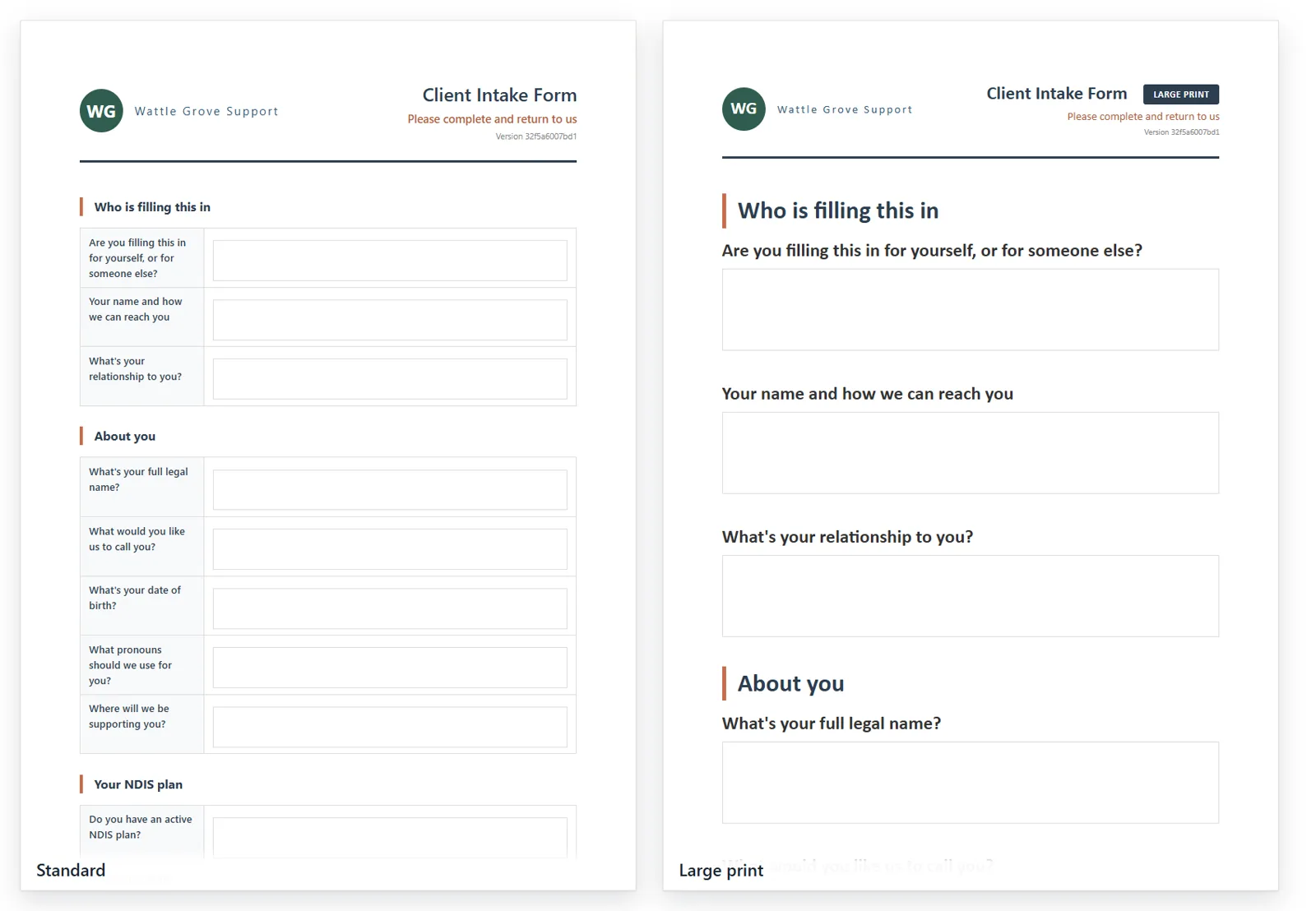This screenshot has height=911, width=1316.
Task: Click the Standard form input for 'Your name and how we can reach you'
Action: click(x=390, y=320)
